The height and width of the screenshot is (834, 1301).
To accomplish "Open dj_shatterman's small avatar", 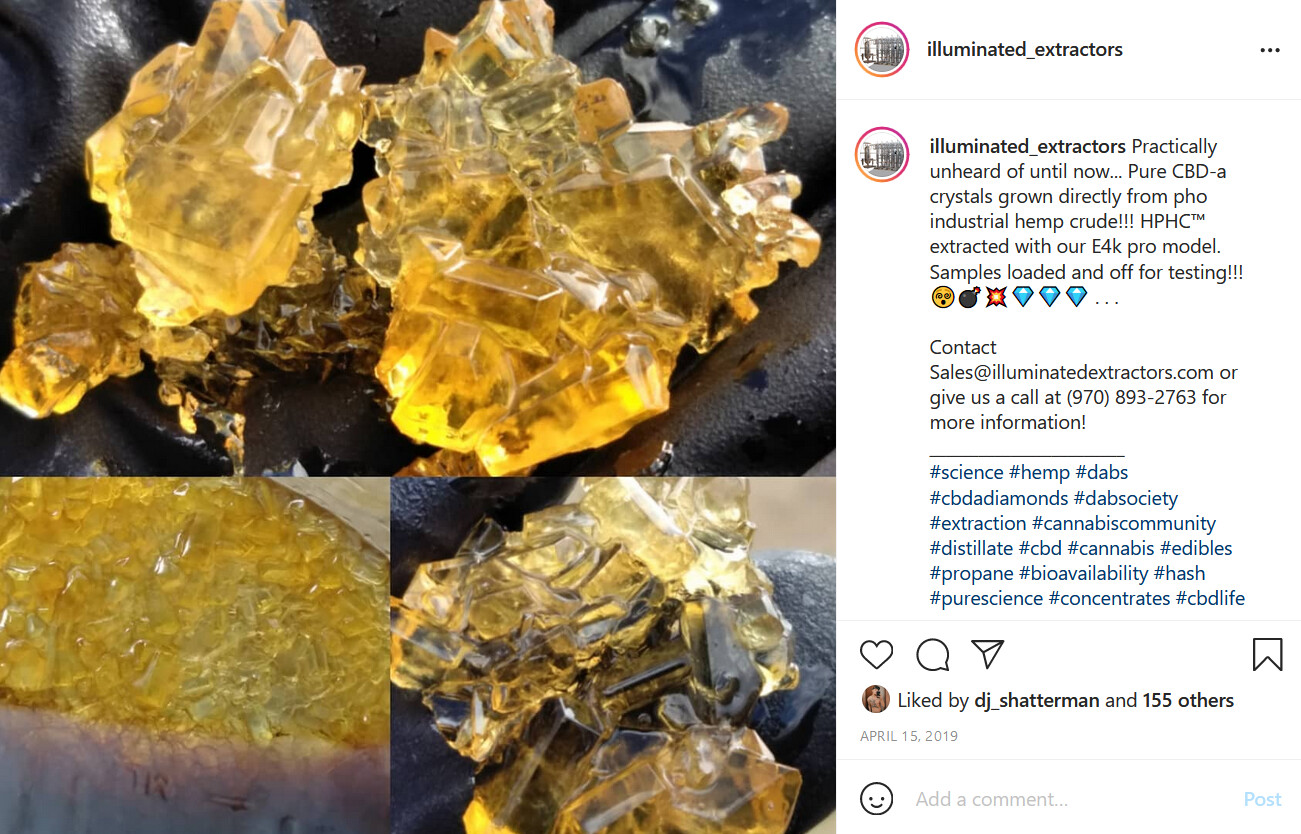I will click(875, 699).
